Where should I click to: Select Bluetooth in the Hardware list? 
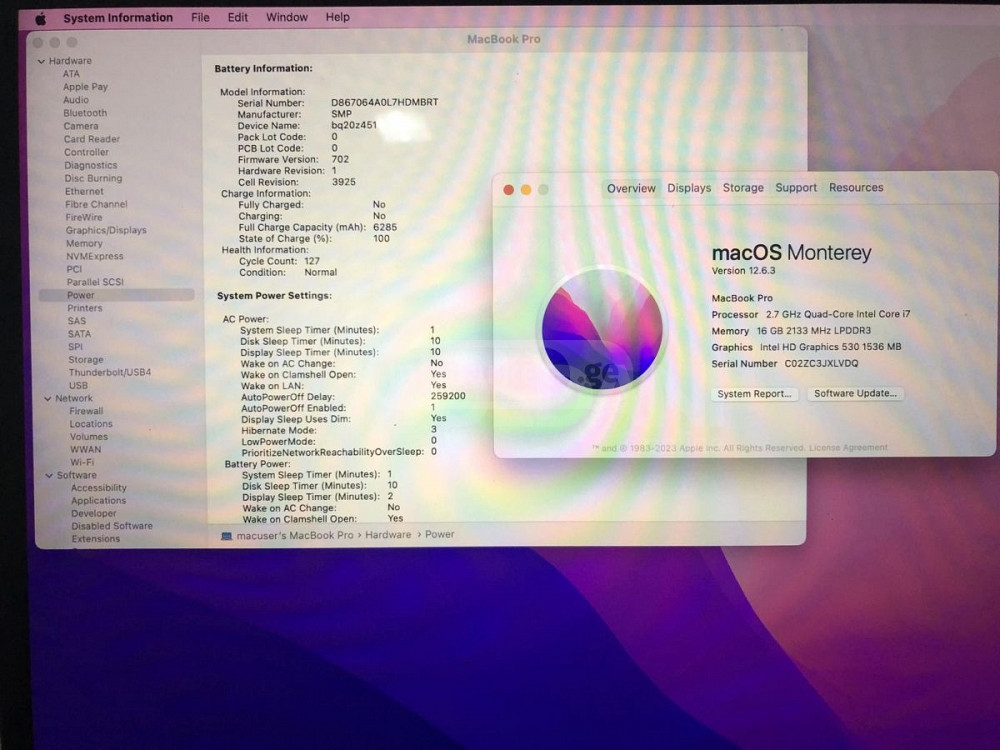(x=85, y=113)
